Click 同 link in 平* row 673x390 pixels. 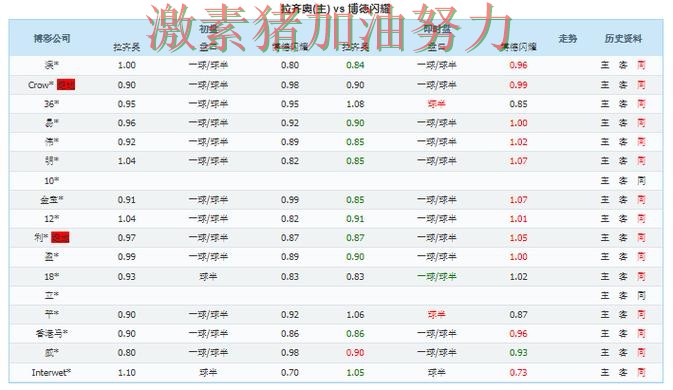point(641,314)
